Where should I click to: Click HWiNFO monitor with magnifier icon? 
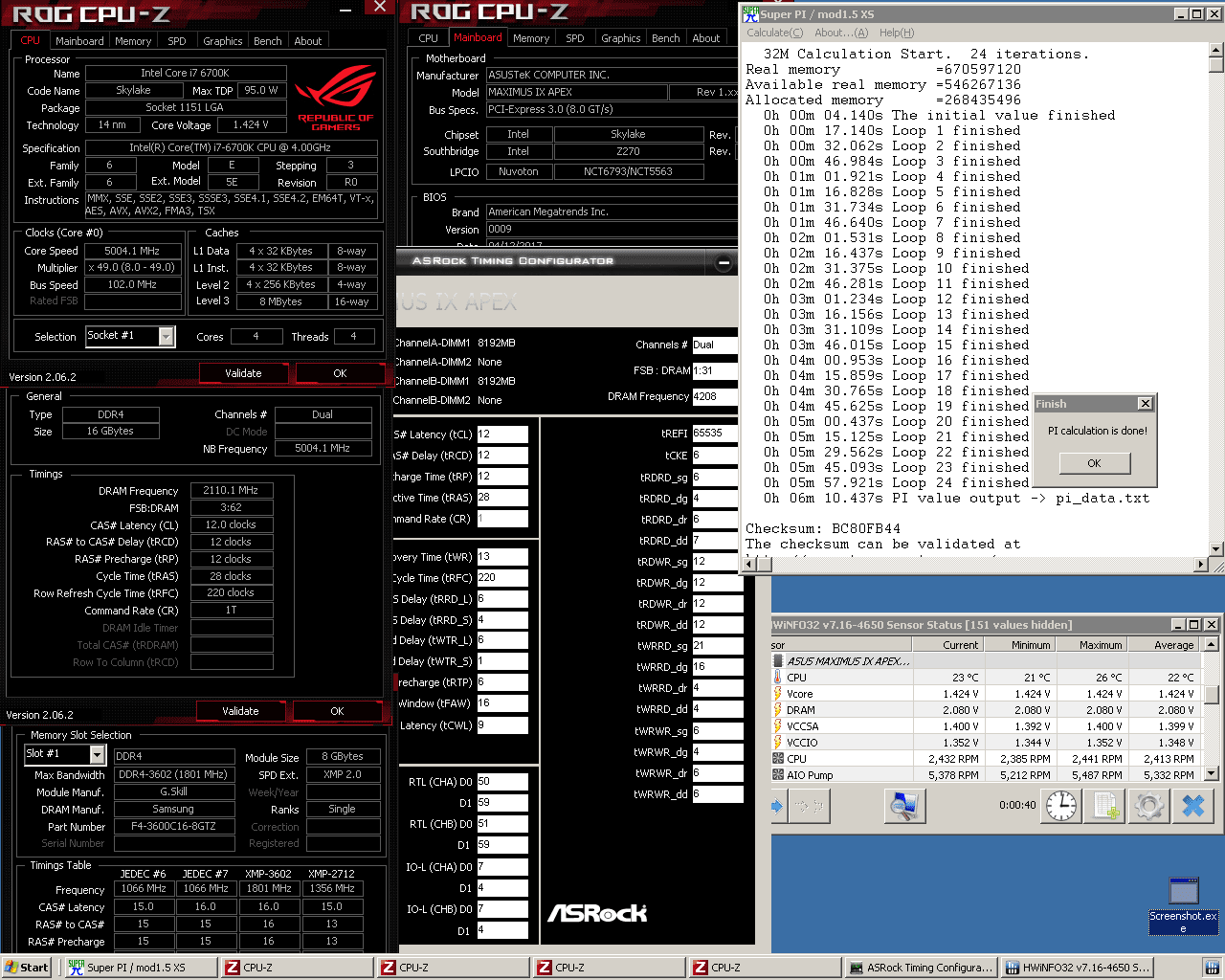pos(903,806)
